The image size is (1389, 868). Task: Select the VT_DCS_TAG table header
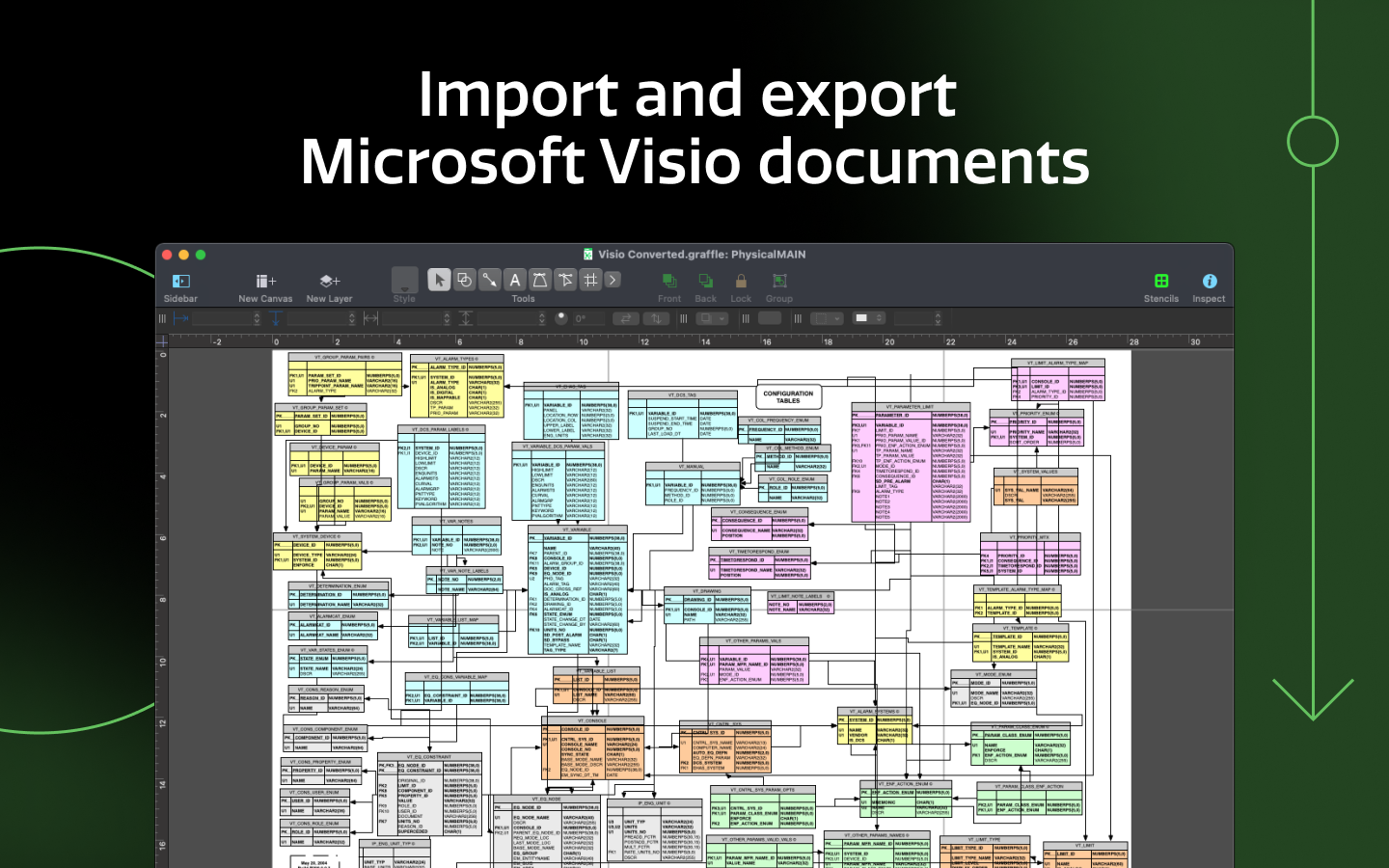(683, 395)
